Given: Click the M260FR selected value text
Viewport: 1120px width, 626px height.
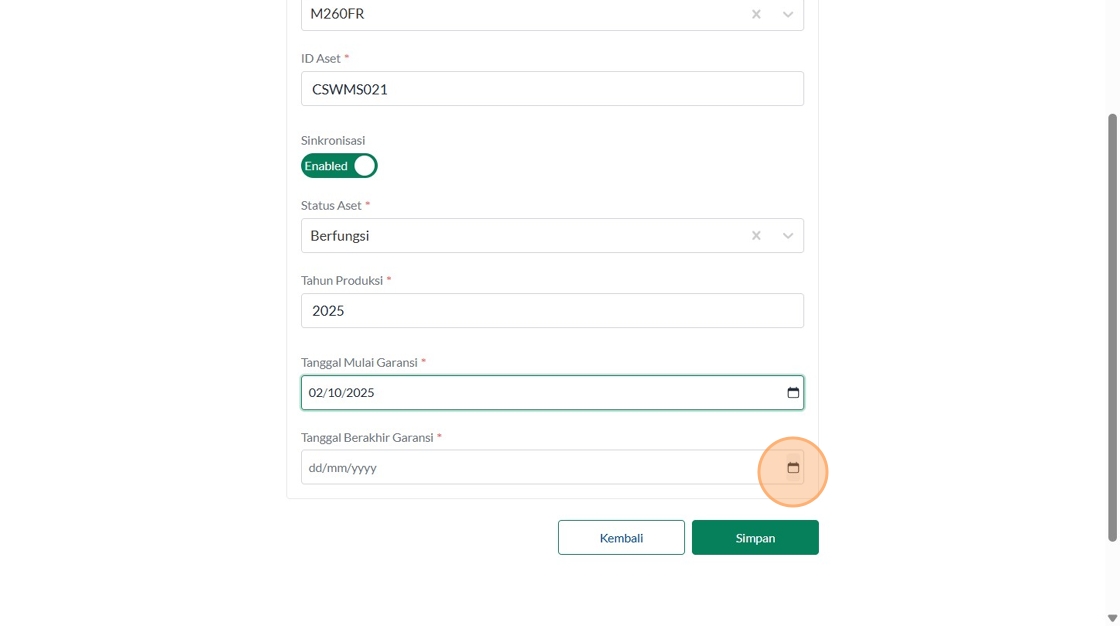Looking at the screenshot, I should tap(338, 14).
